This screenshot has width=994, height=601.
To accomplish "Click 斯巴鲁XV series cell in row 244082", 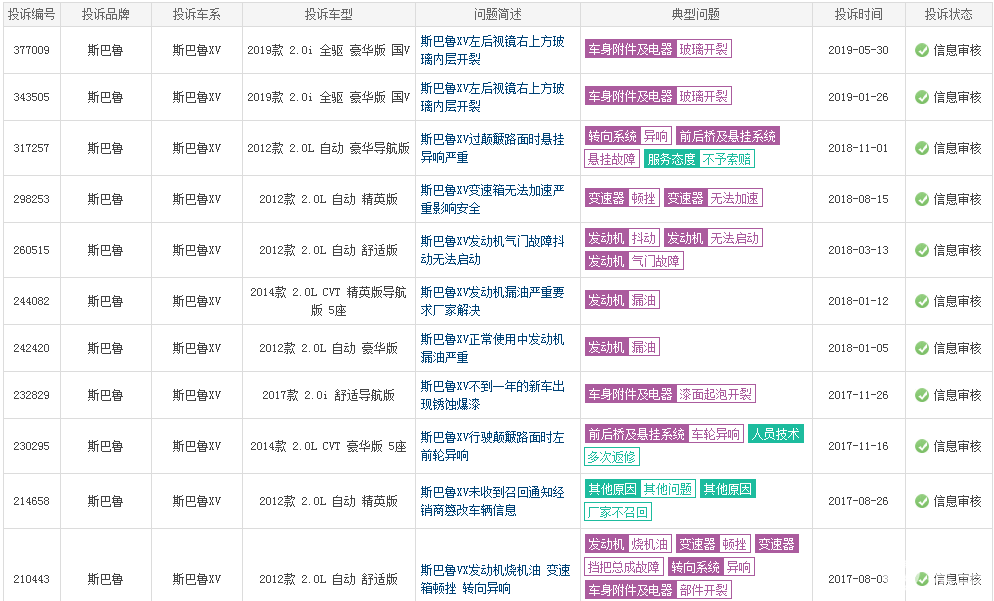I will tap(197, 301).
